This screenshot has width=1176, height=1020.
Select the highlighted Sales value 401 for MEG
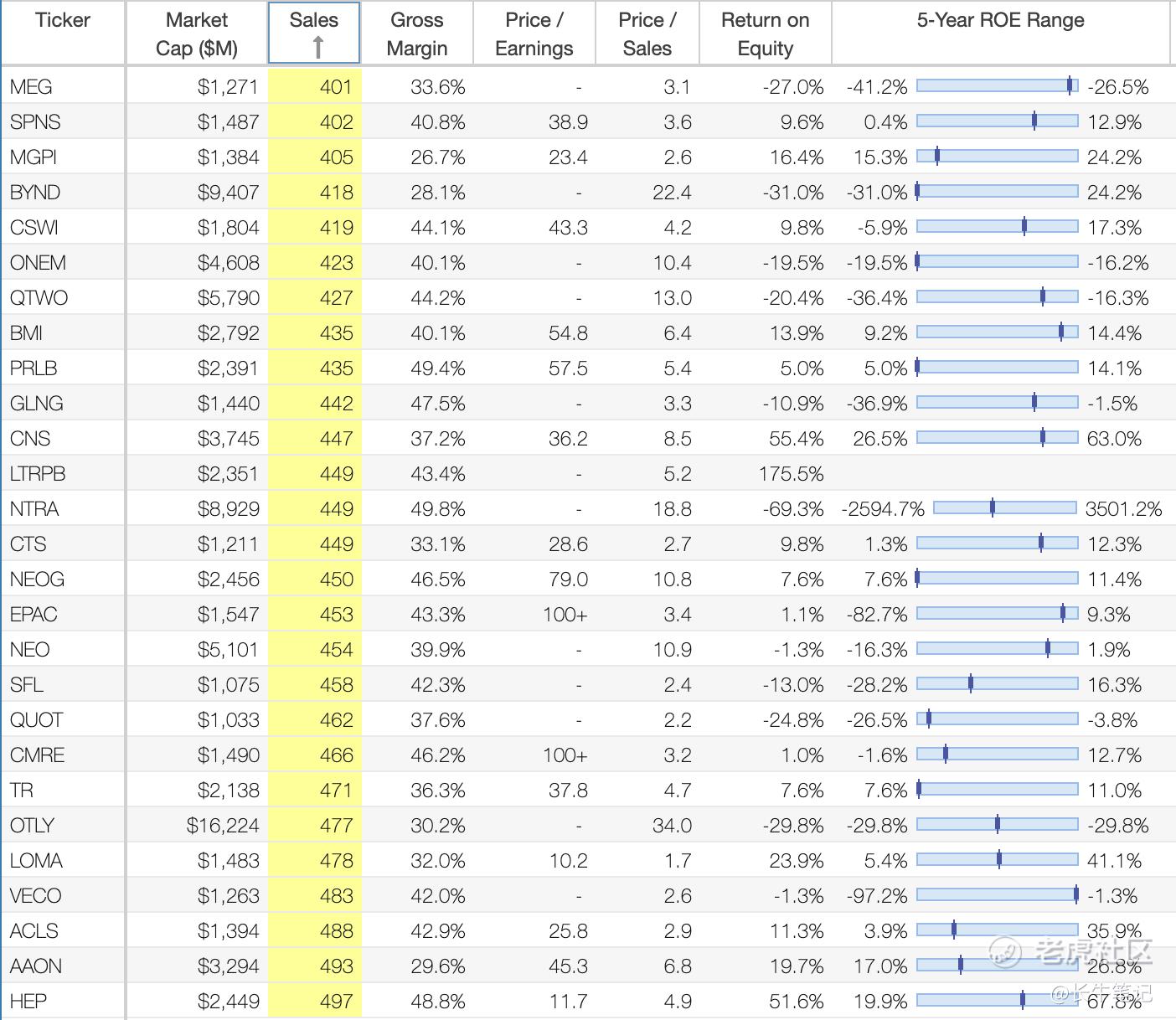336,87
